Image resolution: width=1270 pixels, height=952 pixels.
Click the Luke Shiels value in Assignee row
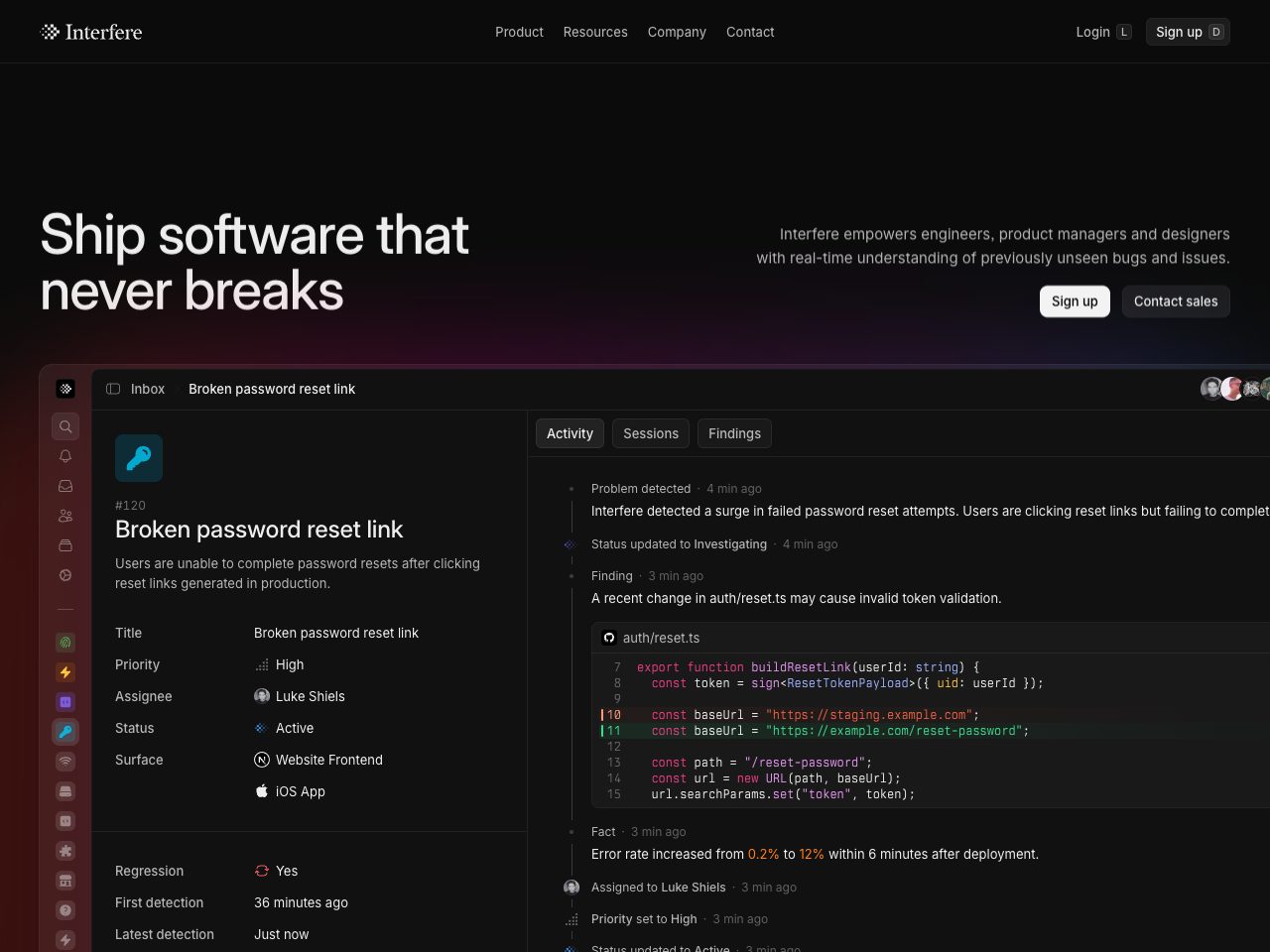coord(300,696)
